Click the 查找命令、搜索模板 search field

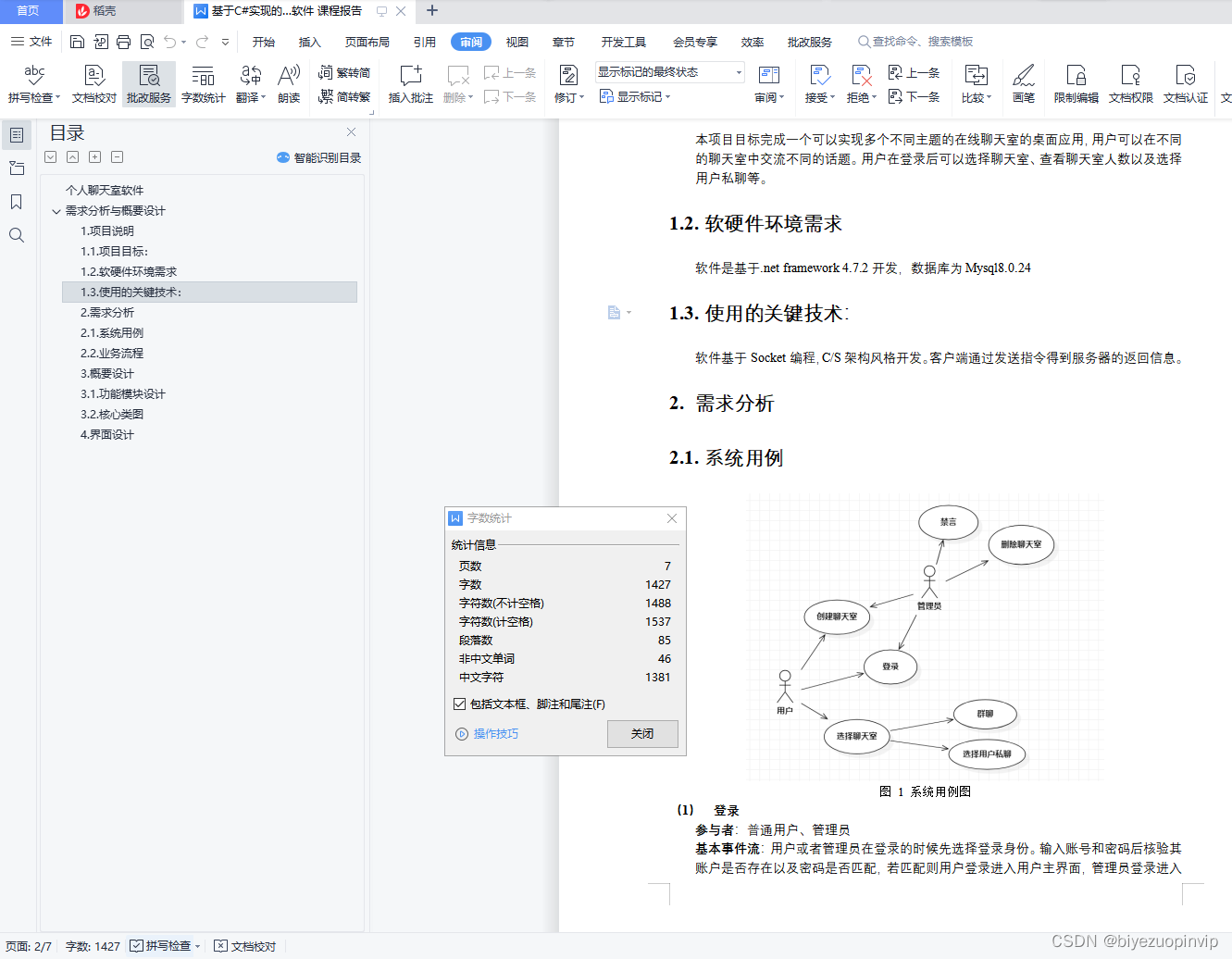[x=916, y=42]
